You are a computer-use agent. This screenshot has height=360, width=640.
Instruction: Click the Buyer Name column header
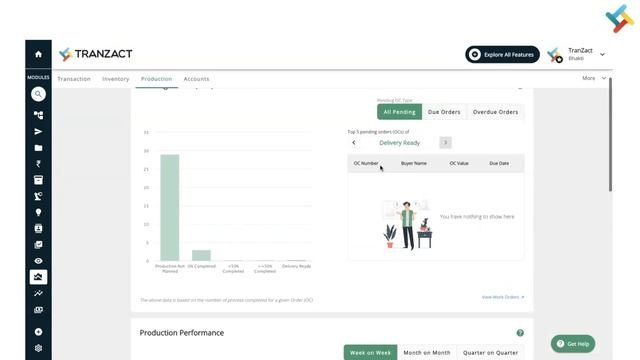(x=413, y=163)
